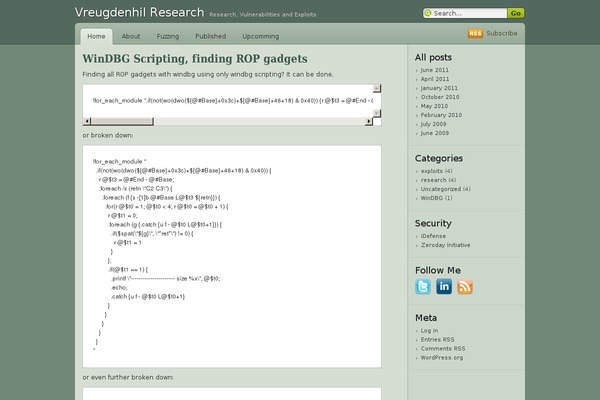The image size is (600, 400).
Task: Click the Log in link
Action: click(x=429, y=331)
